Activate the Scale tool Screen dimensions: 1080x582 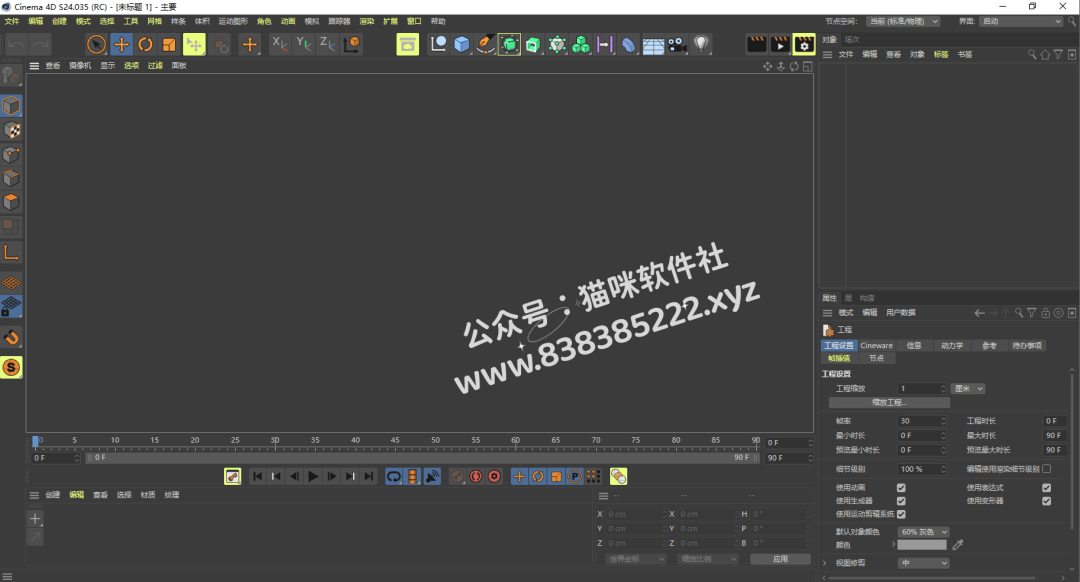pos(169,45)
